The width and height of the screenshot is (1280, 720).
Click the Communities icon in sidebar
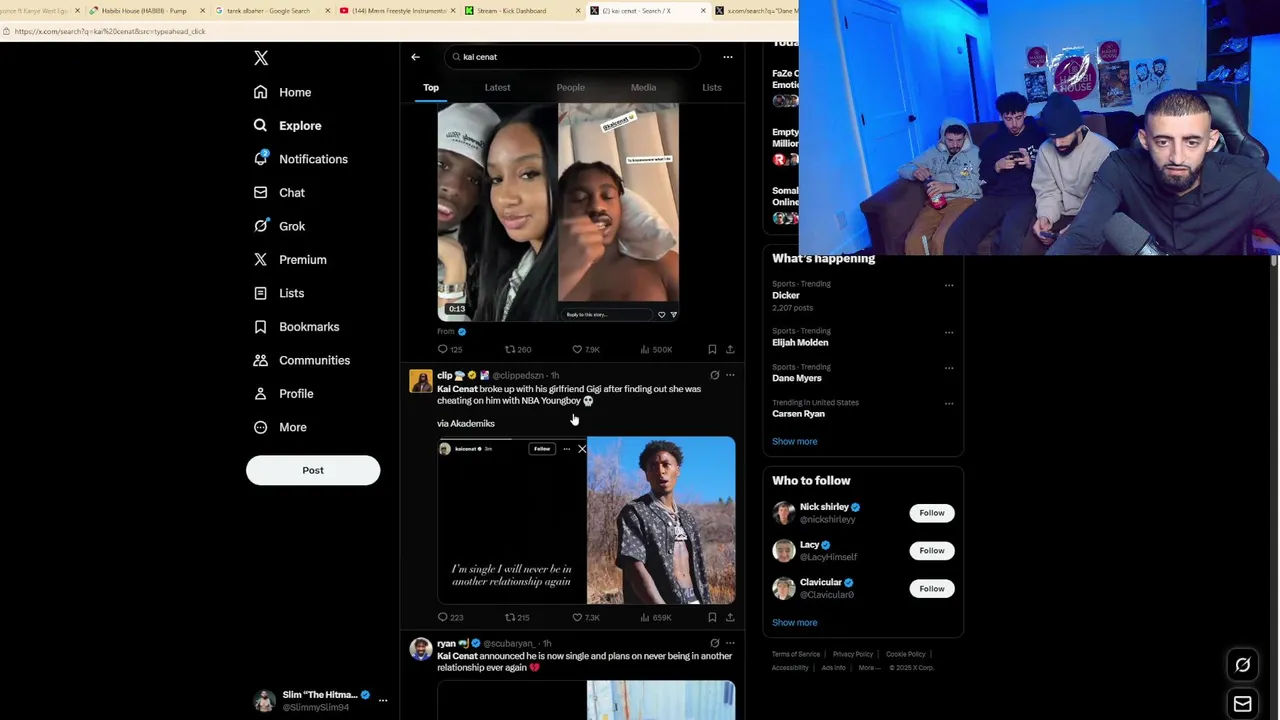(260, 360)
